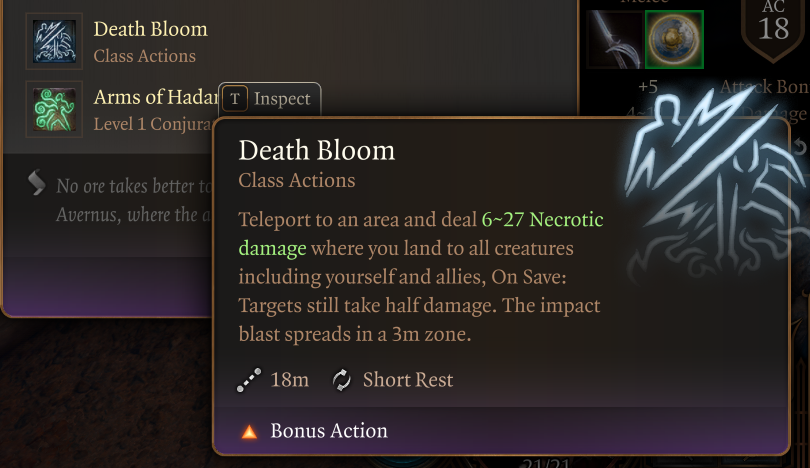Screen dimensions: 810x468
Task: Click the orange Bonus Action triangle icon
Action: tap(249, 432)
